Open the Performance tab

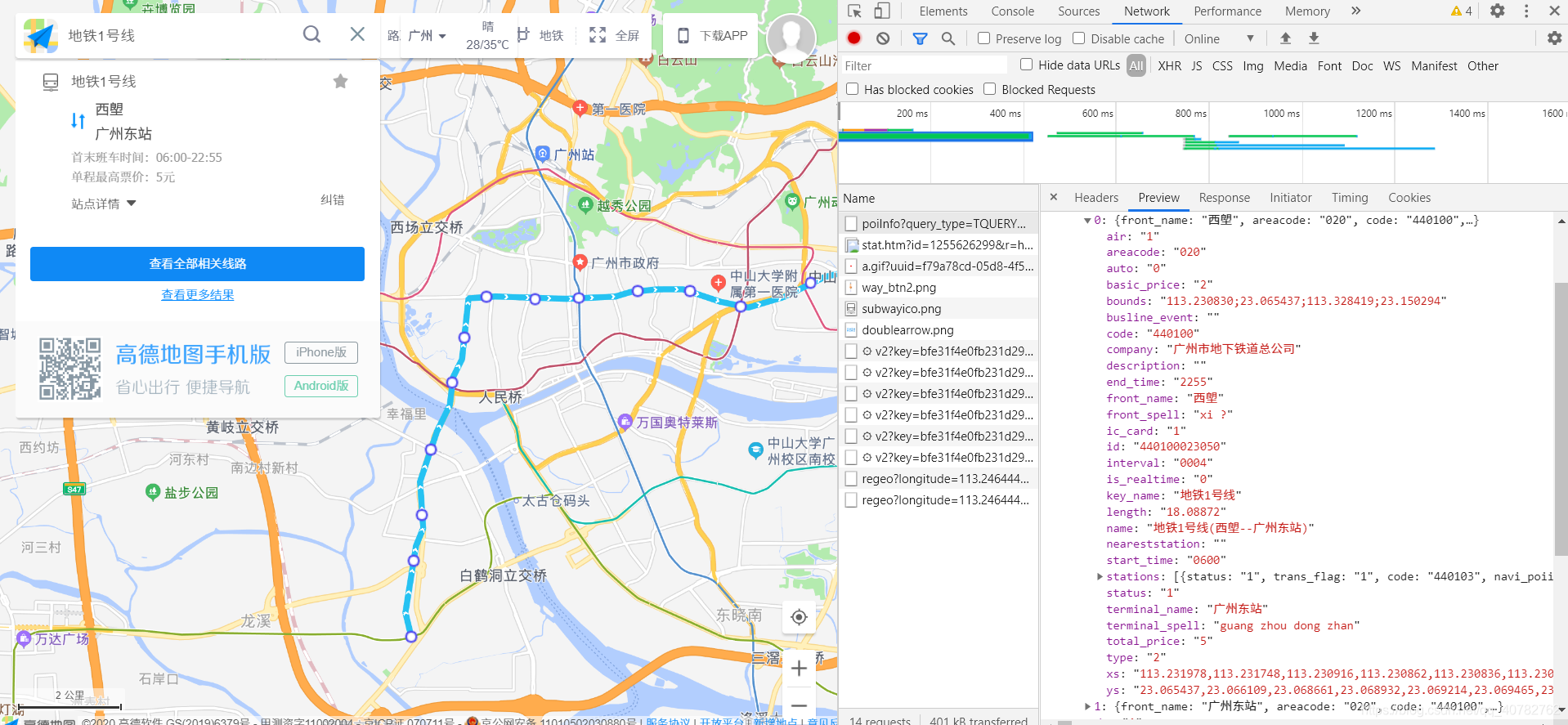click(x=1227, y=11)
